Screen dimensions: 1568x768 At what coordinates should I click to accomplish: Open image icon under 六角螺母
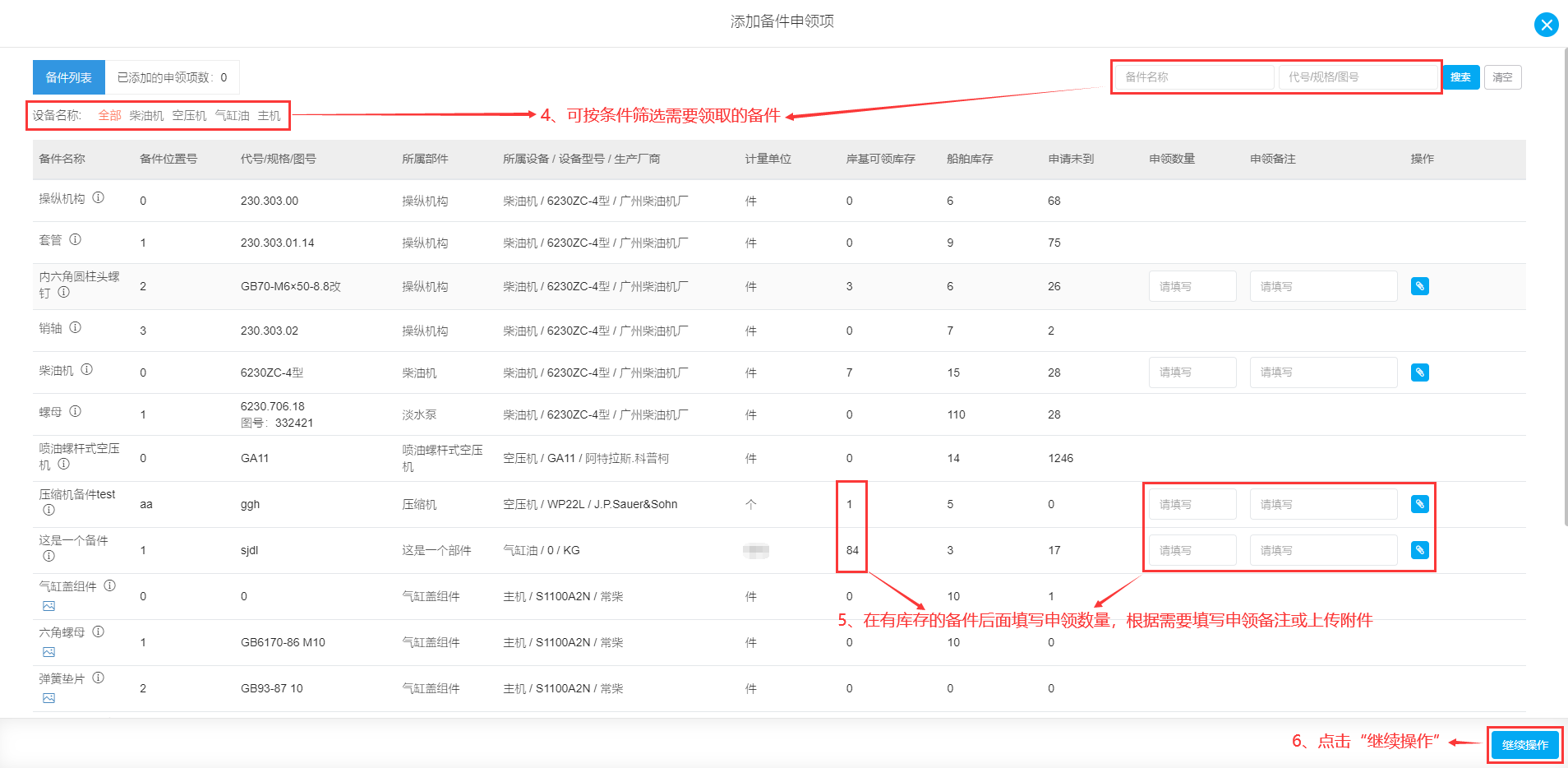(x=49, y=652)
